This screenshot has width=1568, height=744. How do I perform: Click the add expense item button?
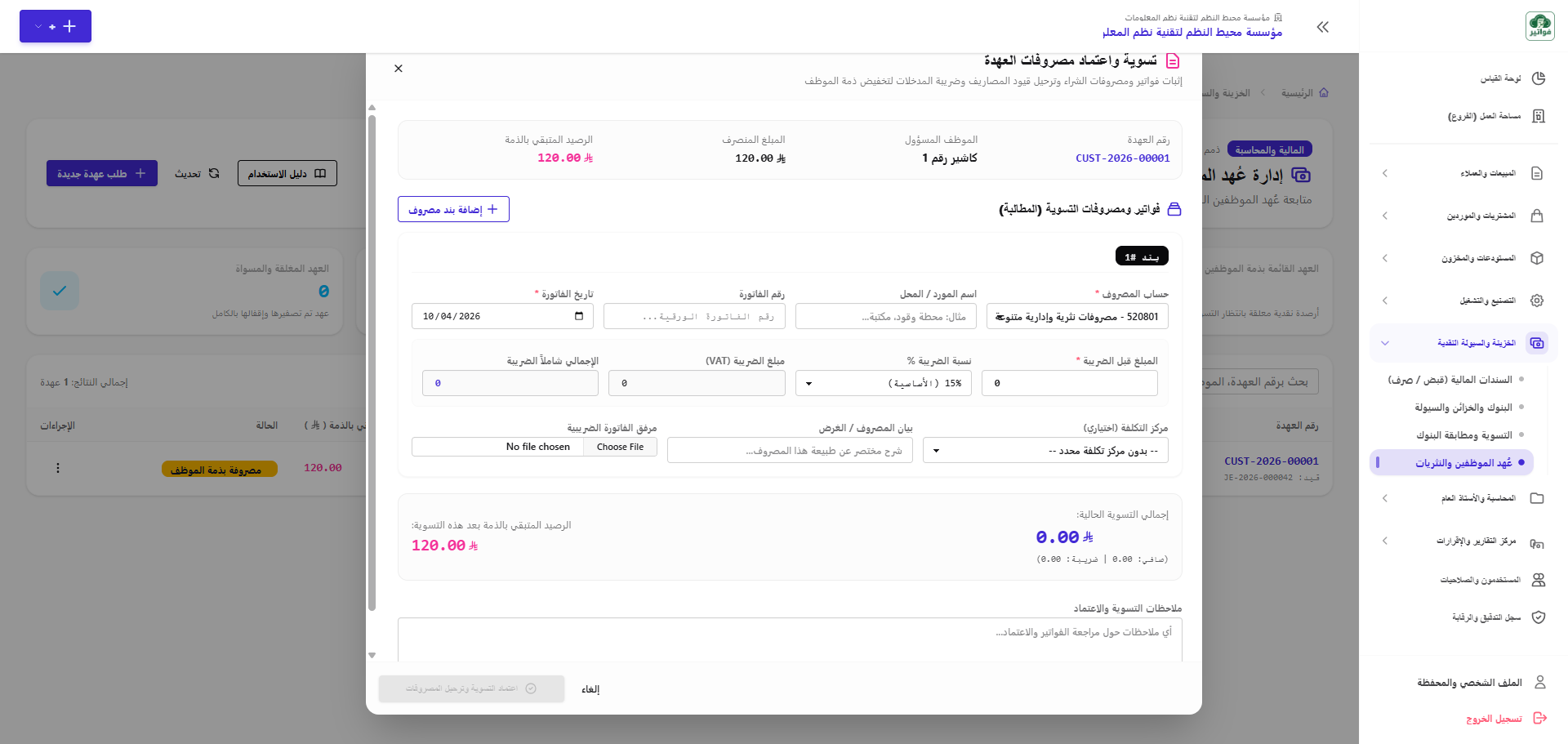[453, 209]
